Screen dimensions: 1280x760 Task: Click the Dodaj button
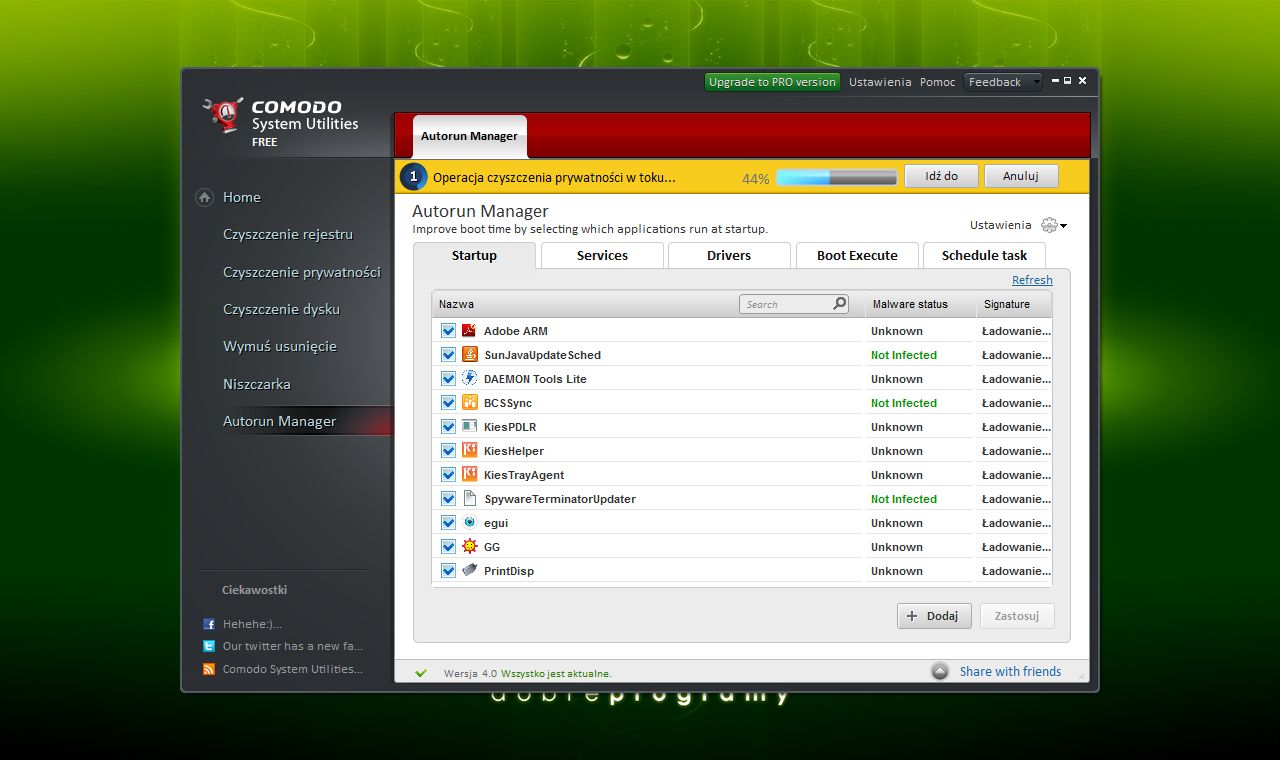click(934, 616)
